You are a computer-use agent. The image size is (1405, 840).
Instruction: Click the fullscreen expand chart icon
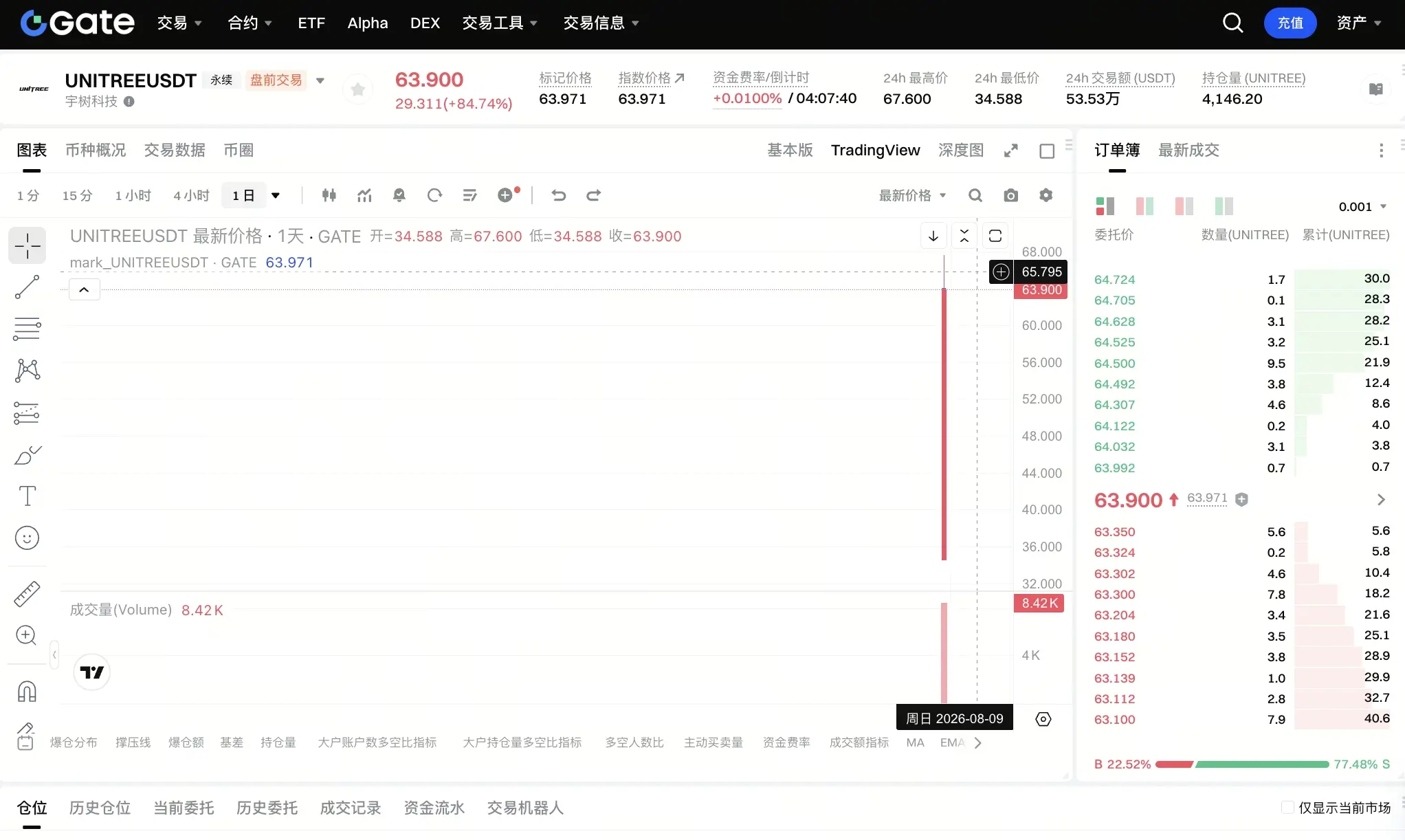pos(1010,151)
